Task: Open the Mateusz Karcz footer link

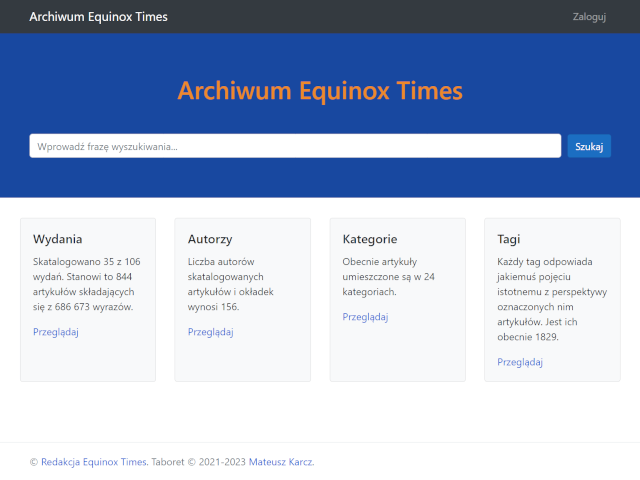Action: point(281,462)
